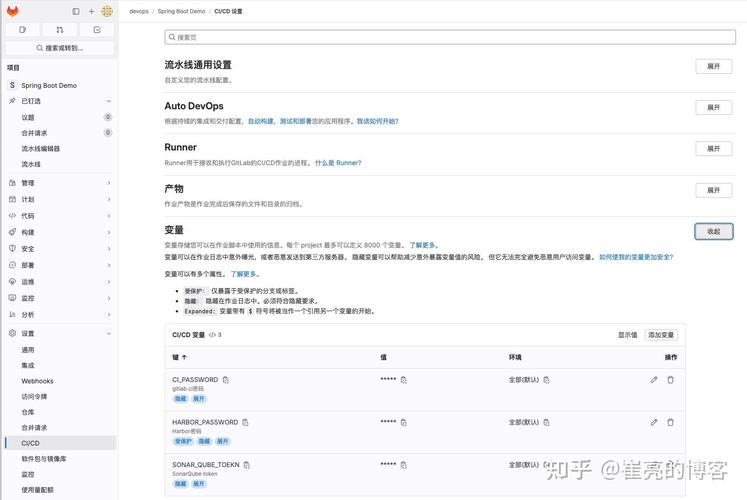Image resolution: width=747 pixels, height=500 pixels.
Task: Copy the CI_PASSWORD masked value
Action: point(404,380)
